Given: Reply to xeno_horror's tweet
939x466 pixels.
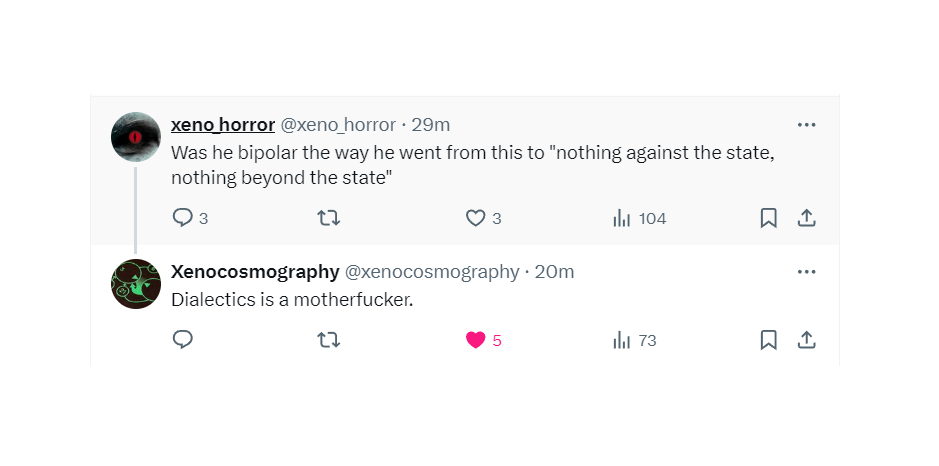Looking at the screenshot, I should 183,218.
